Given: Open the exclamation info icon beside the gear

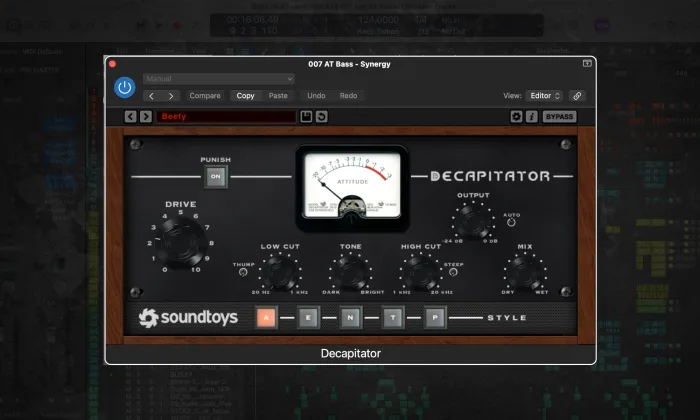Looking at the screenshot, I should click(531, 117).
